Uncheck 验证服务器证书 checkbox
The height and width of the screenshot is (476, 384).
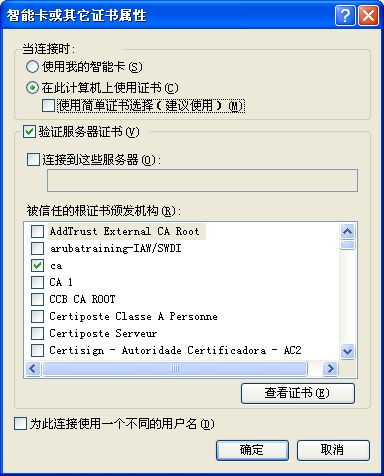[29, 132]
